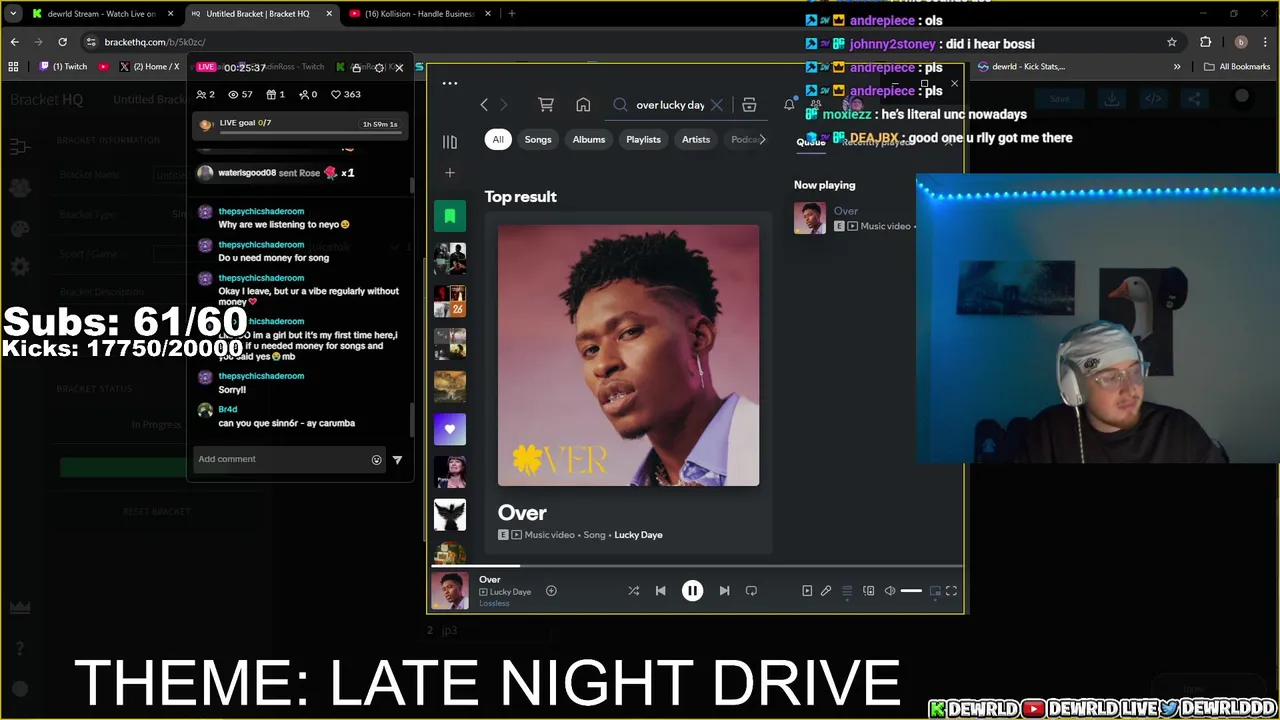Screen dimensions: 1280x720
Task: Open settings gear on LIVE chat popup
Action: click(x=379, y=67)
